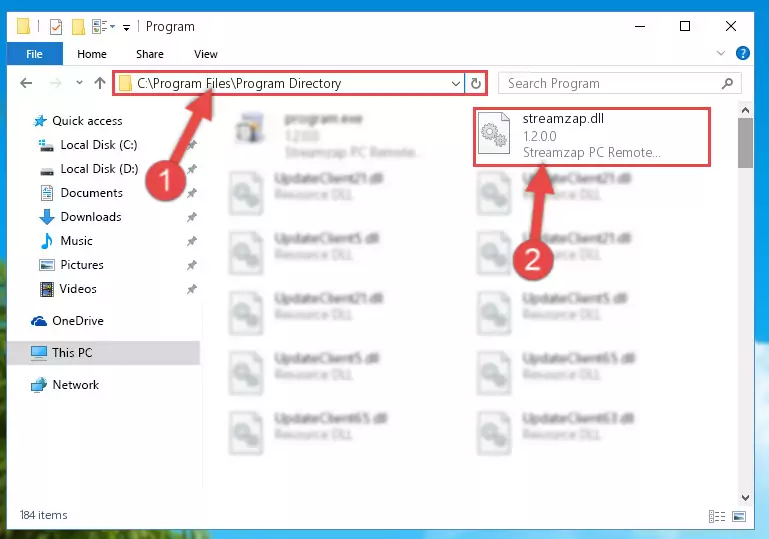
Task: Open Documents in the sidebar
Action: click(x=91, y=193)
